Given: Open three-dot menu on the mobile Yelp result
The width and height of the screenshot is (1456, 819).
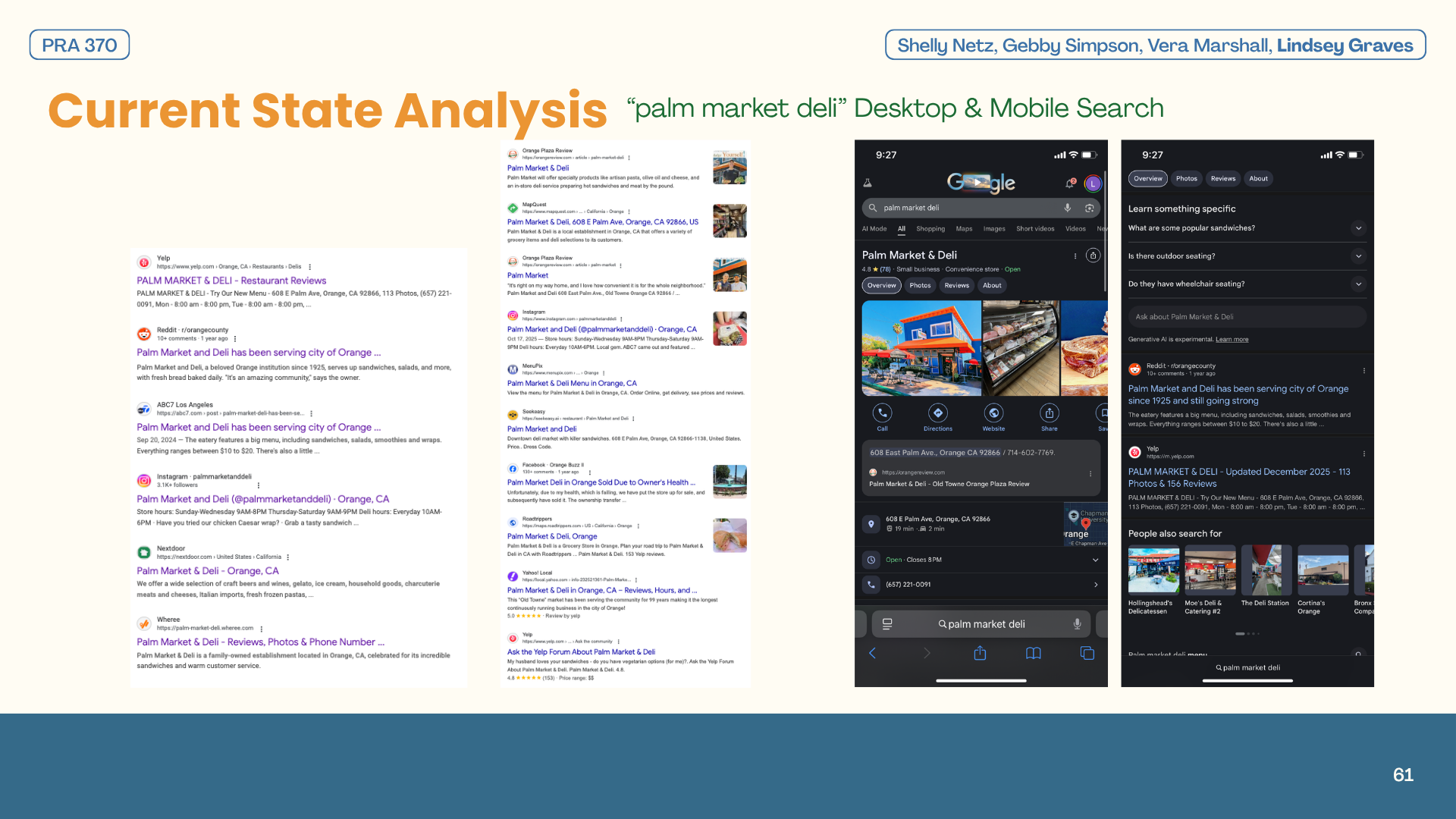Looking at the screenshot, I should point(1363,453).
